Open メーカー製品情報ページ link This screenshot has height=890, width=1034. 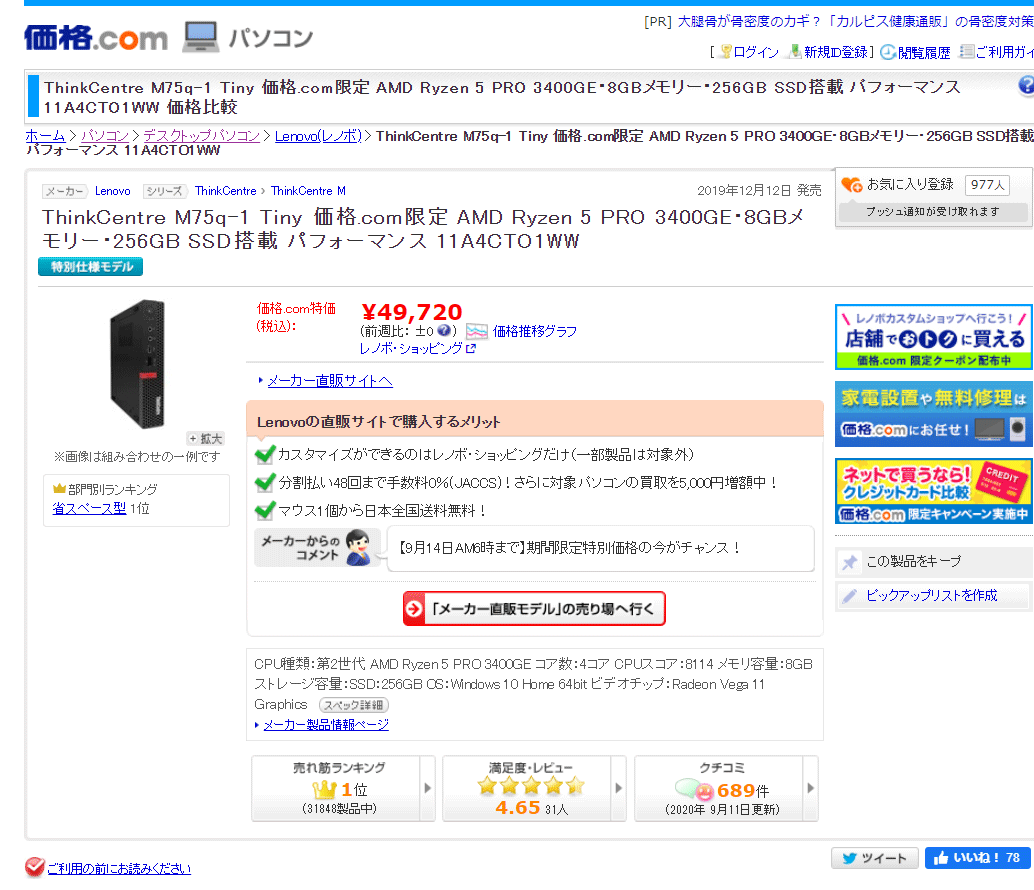click(326, 725)
